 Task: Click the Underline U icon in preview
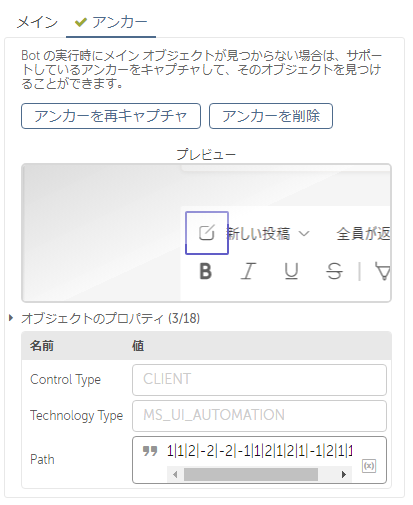click(291, 271)
